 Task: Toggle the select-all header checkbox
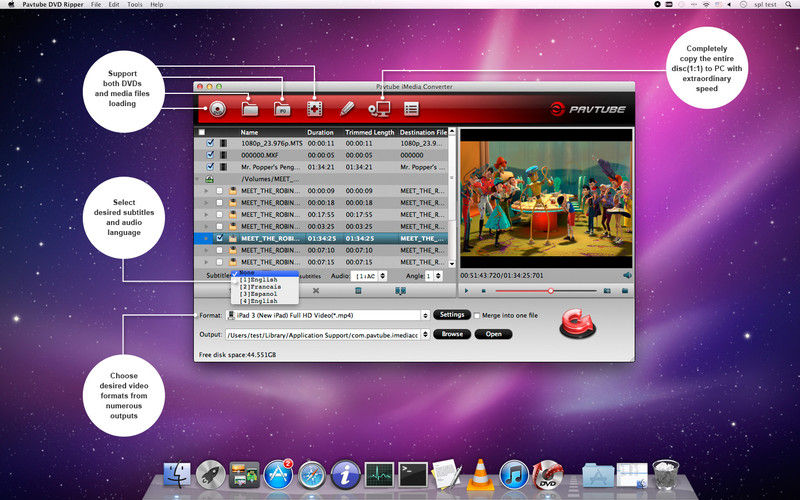pyautogui.click(x=202, y=132)
